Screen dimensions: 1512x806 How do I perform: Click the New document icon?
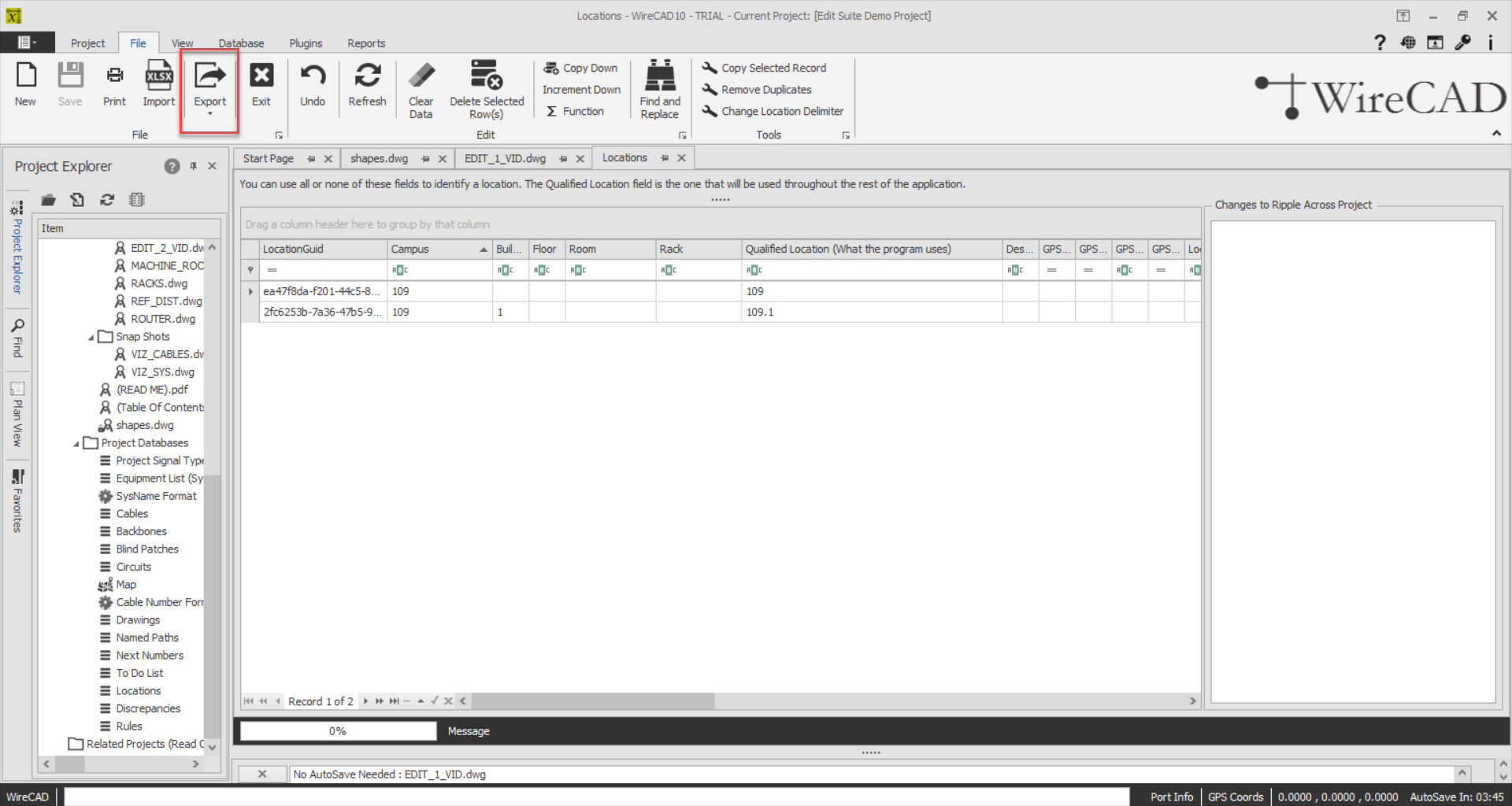[x=25, y=76]
